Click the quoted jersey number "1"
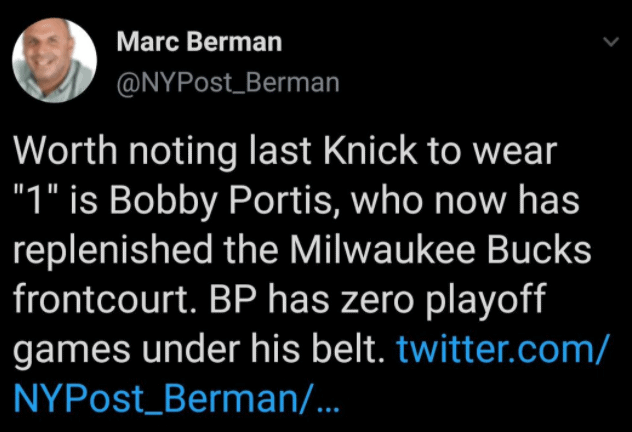The image size is (632, 432). click(x=36, y=203)
